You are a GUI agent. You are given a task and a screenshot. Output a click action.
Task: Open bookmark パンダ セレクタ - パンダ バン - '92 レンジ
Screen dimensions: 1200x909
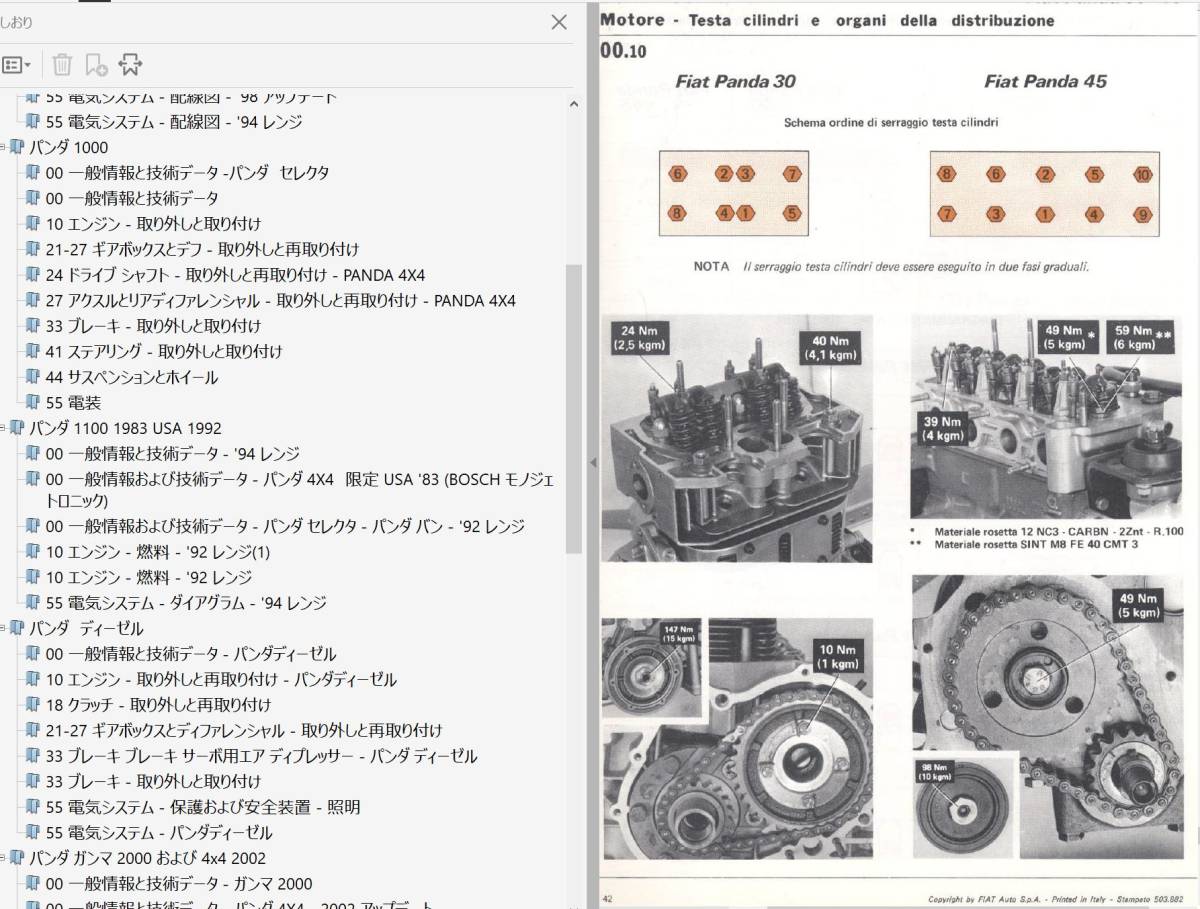pyautogui.click(x=285, y=526)
